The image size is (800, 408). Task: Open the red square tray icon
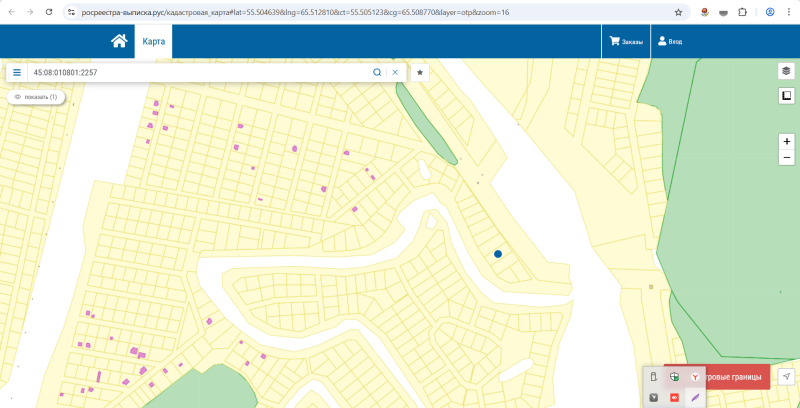pyautogui.click(x=674, y=398)
